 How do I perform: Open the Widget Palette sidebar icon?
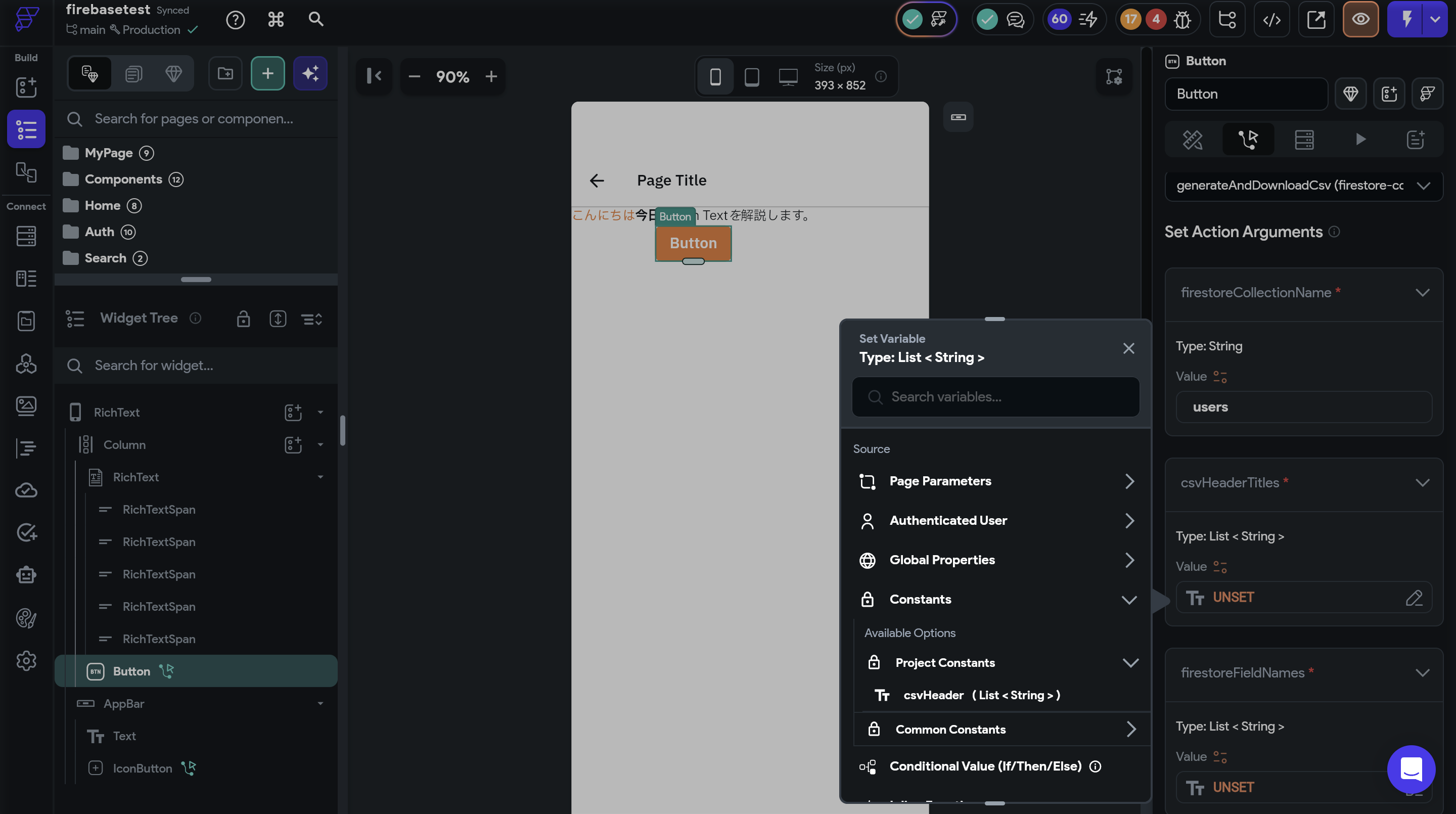pyautogui.click(x=26, y=87)
